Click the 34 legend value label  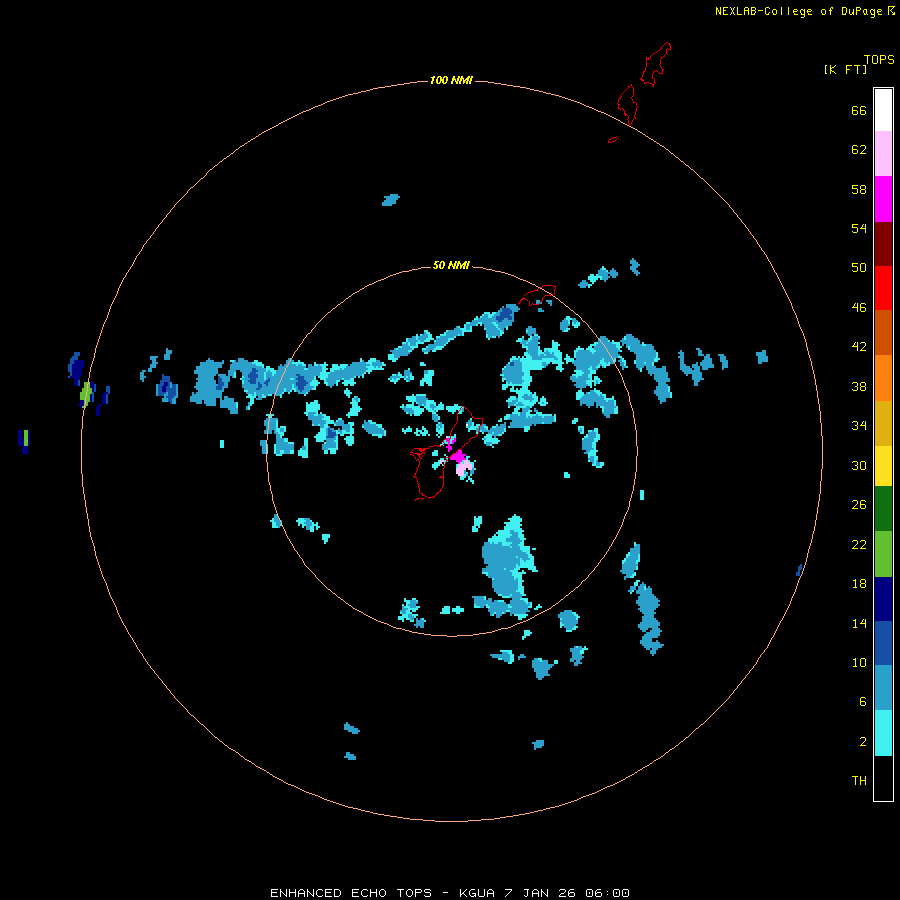[859, 426]
